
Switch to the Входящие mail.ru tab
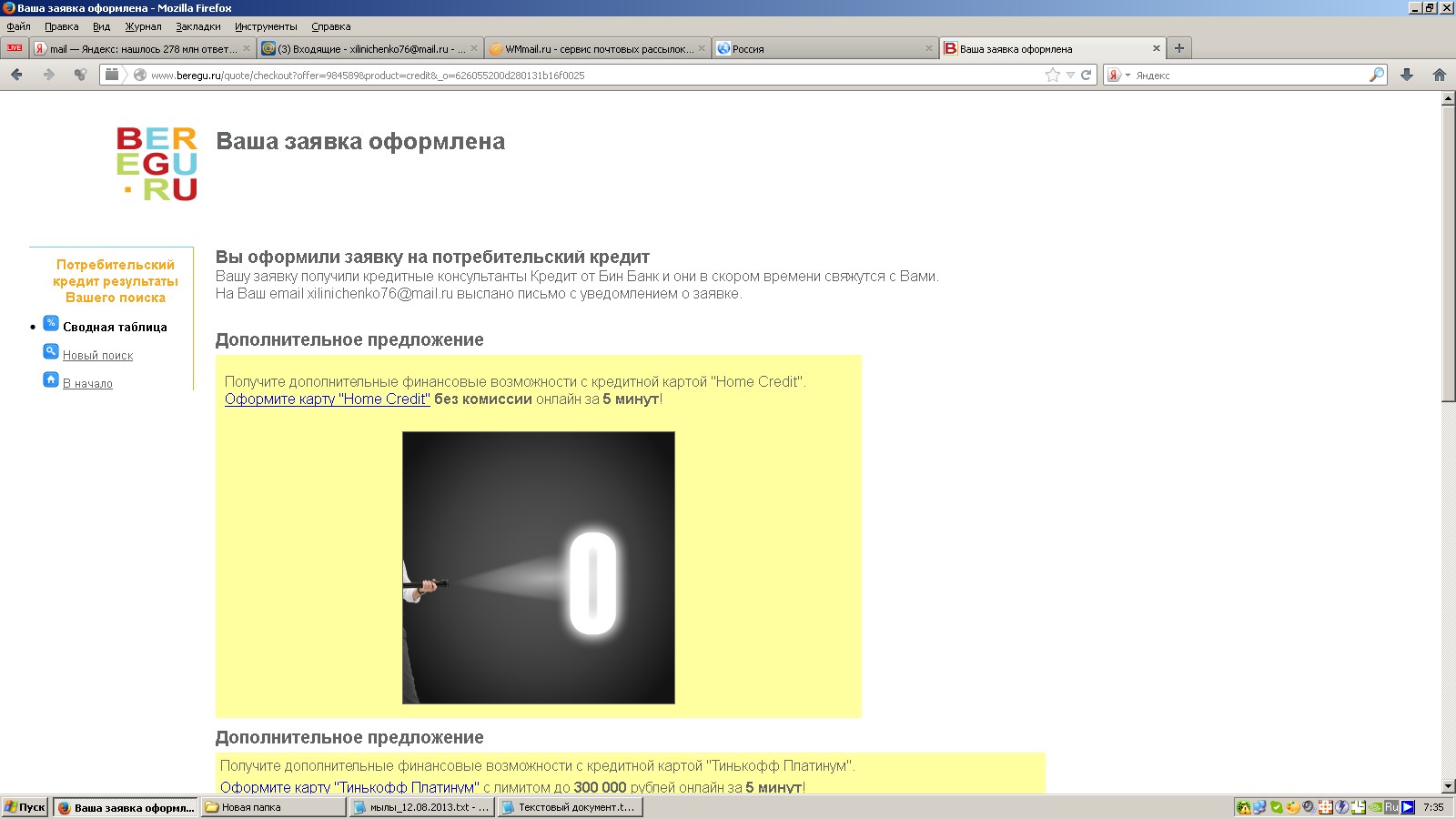coord(369,48)
